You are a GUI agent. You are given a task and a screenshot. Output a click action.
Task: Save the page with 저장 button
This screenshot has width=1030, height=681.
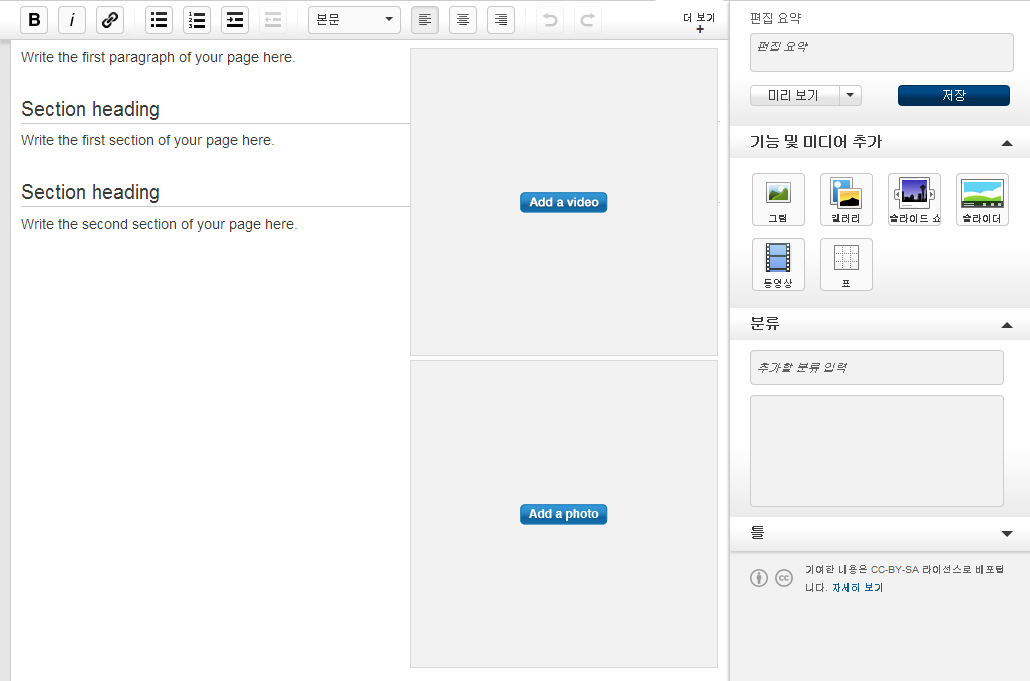(954, 95)
